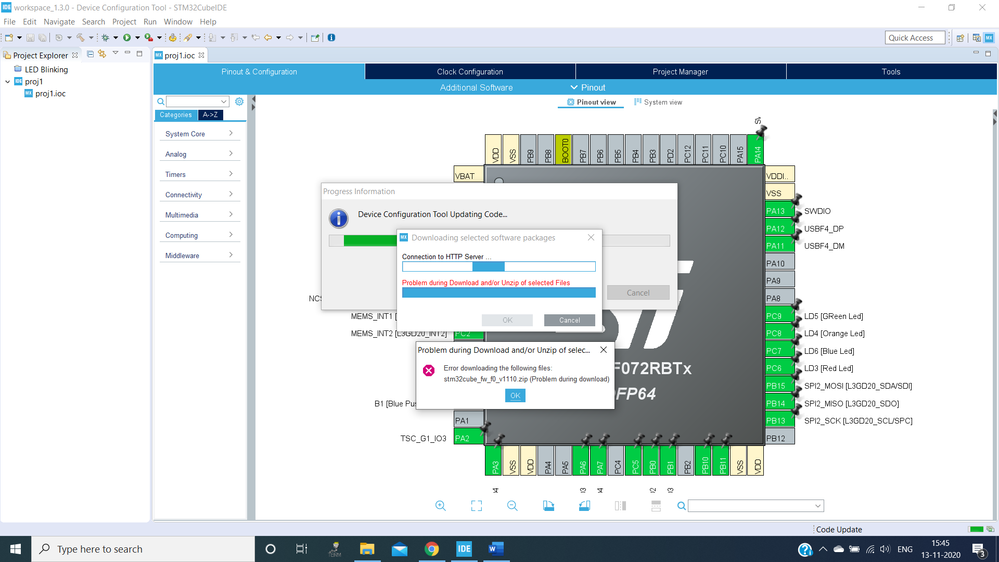The image size is (999, 562).
Task: Switch to Clock Configuration tab
Action: pyautogui.click(x=470, y=71)
